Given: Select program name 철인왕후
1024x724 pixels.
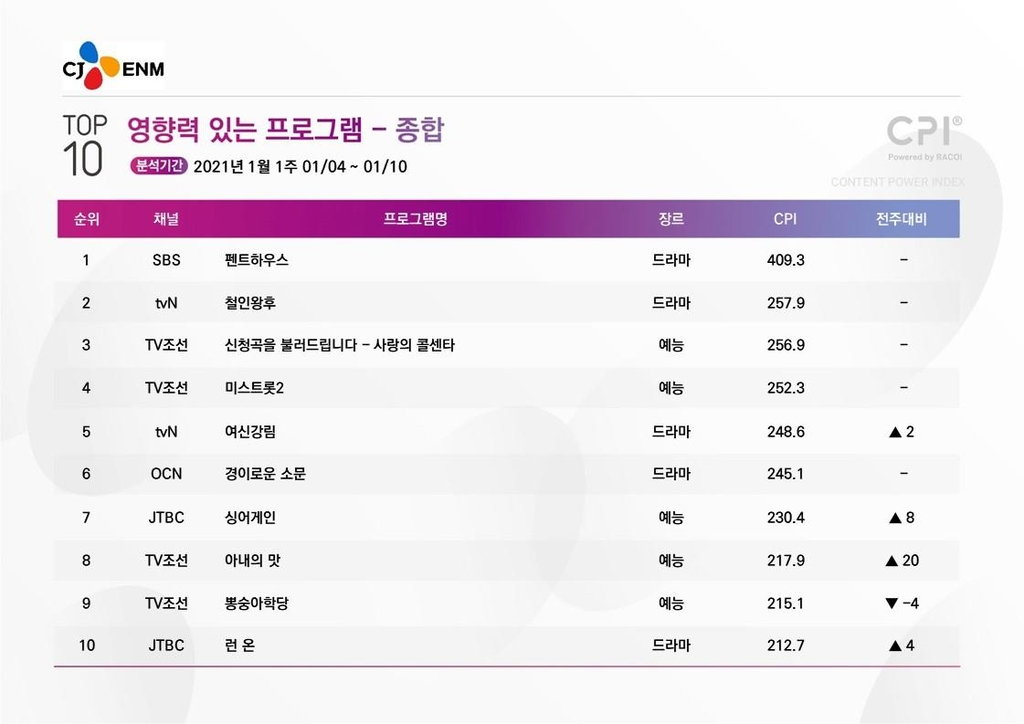Looking at the screenshot, I should 250,303.
